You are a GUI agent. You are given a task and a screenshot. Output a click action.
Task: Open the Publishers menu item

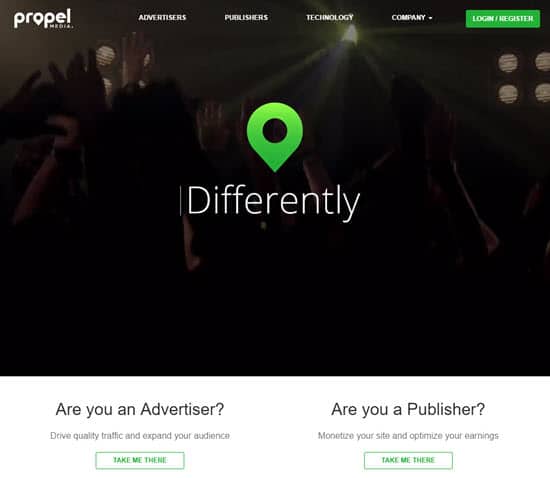(x=246, y=18)
